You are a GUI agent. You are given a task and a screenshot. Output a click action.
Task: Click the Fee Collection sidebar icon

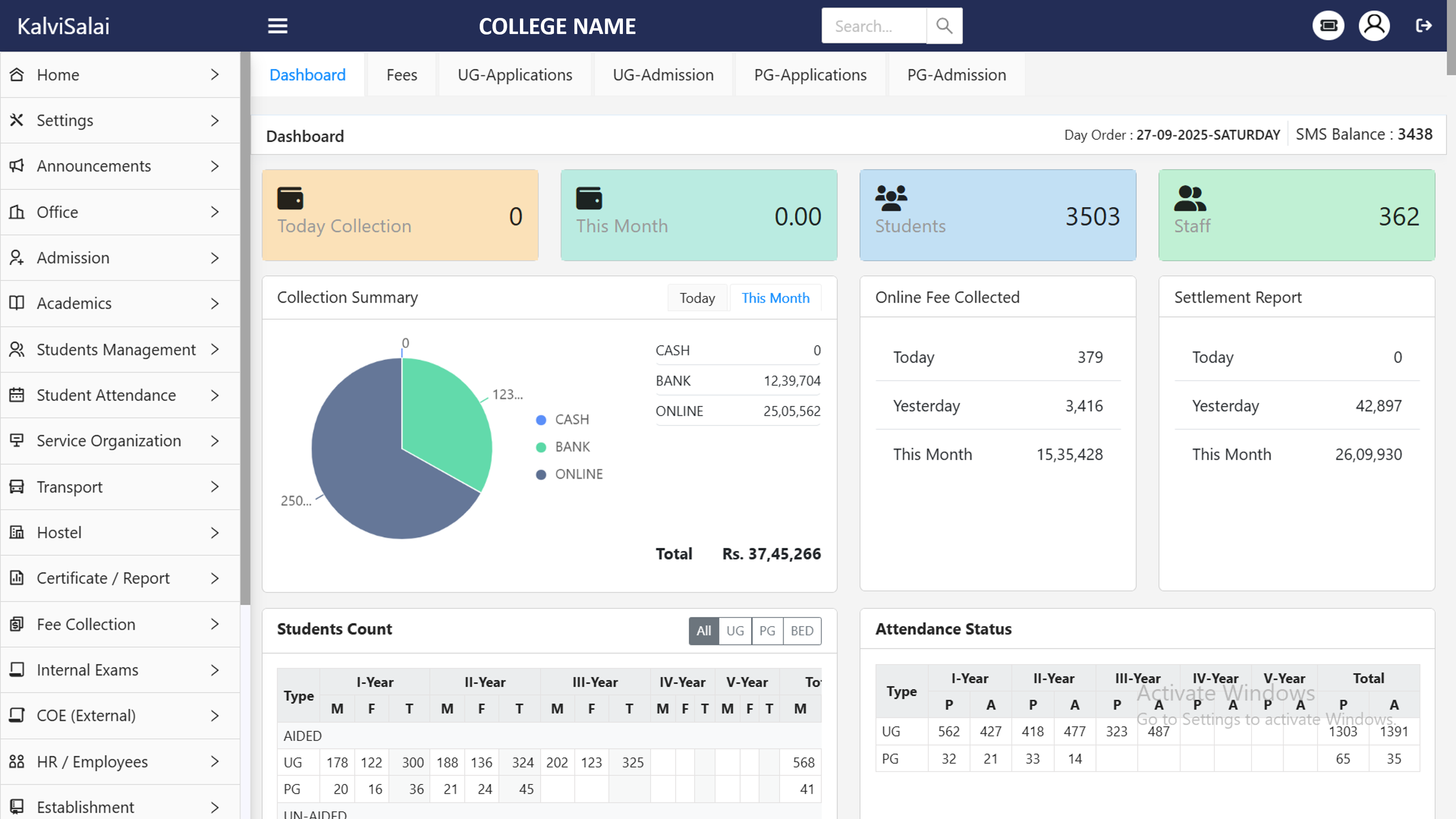pyautogui.click(x=17, y=624)
